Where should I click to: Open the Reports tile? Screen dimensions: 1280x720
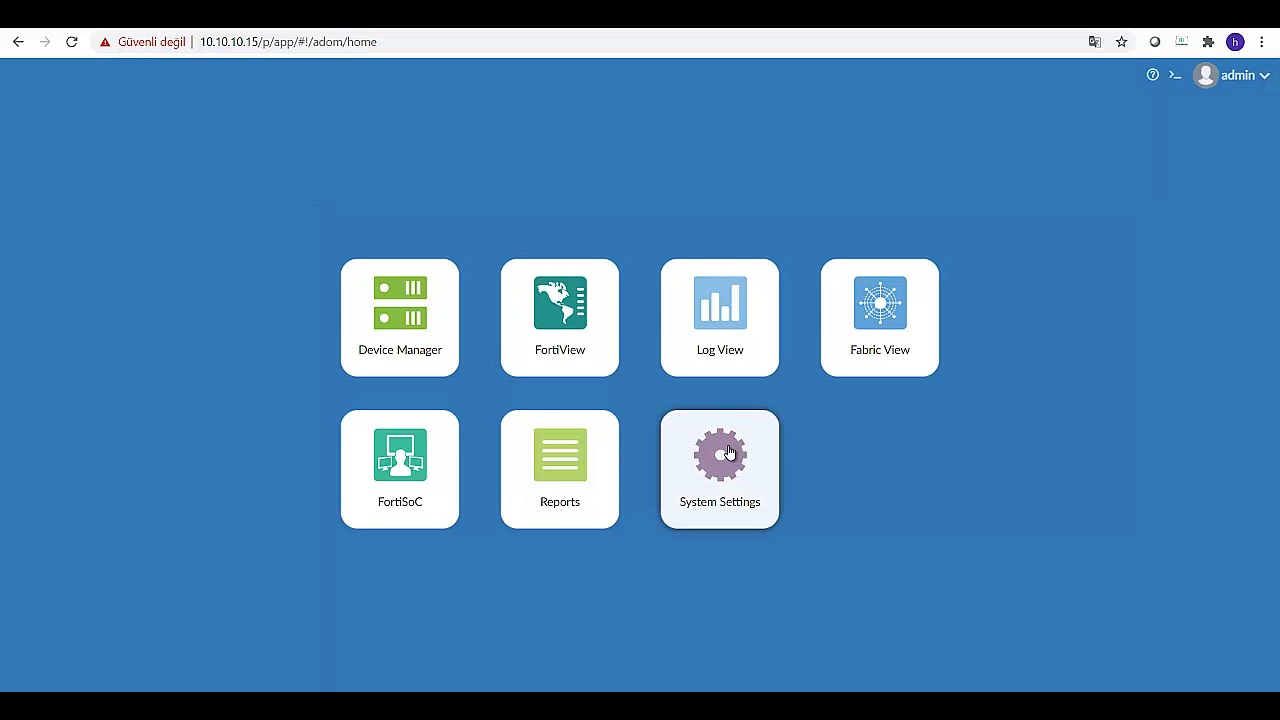pyautogui.click(x=560, y=470)
